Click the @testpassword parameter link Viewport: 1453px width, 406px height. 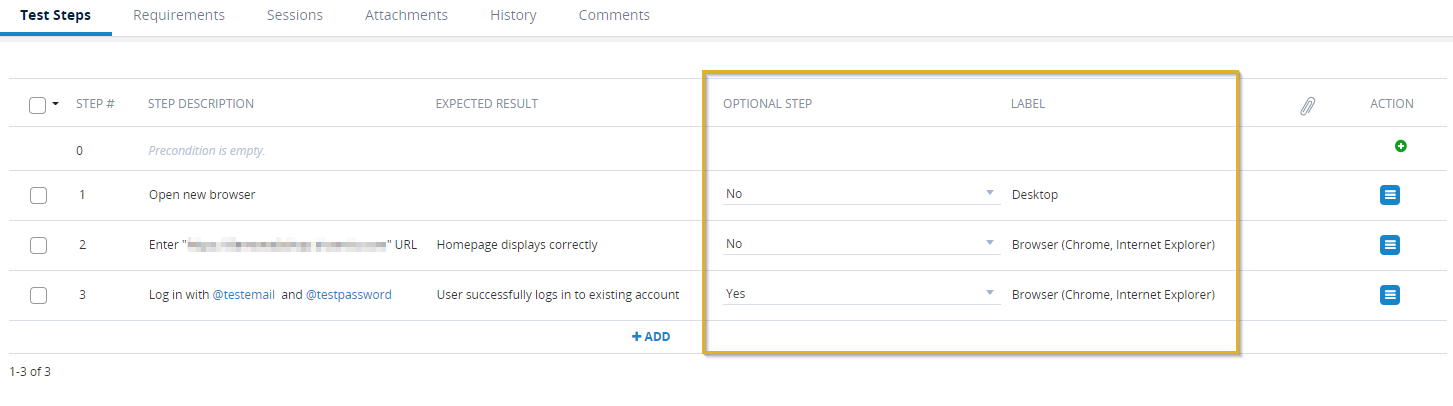(348, 294)
